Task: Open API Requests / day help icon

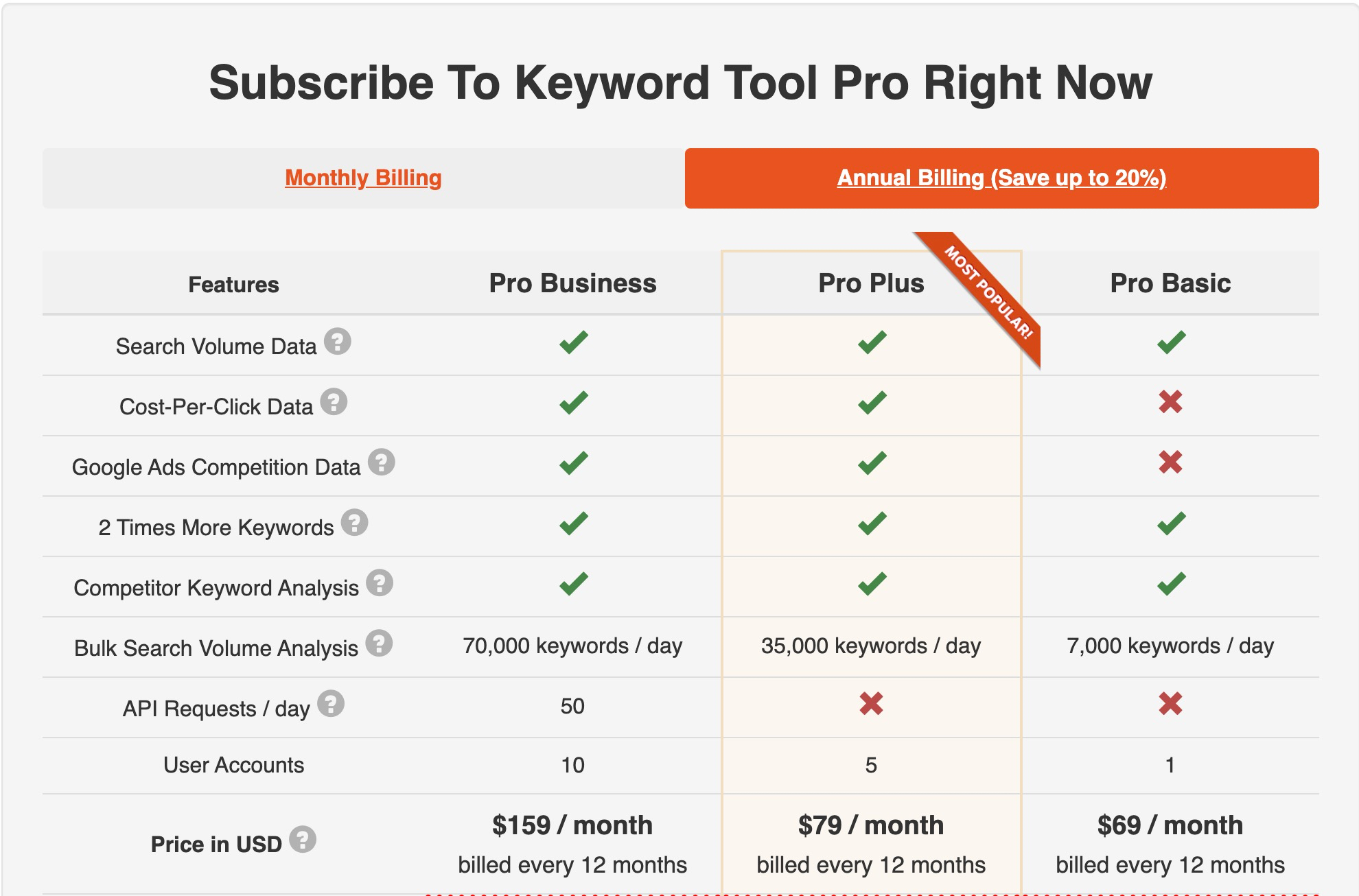Action: pos(330,703)
